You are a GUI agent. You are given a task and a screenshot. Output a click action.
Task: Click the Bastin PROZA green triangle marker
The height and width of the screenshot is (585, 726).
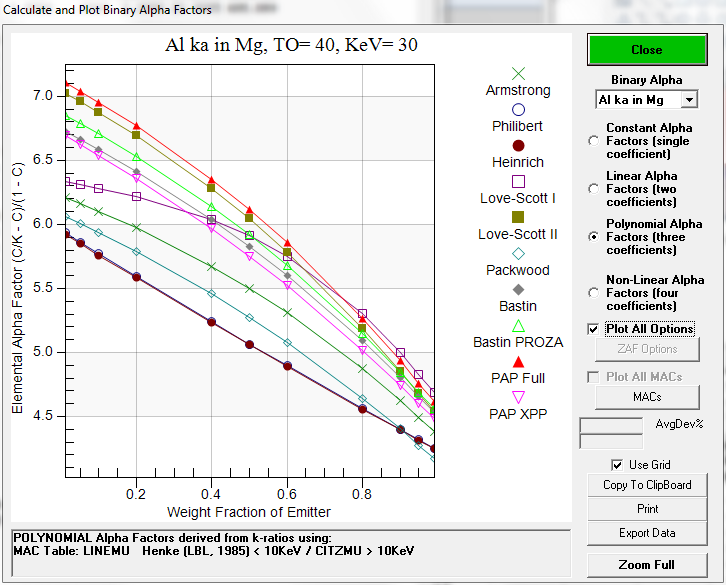pyautogui.click(x=518, y=325)
